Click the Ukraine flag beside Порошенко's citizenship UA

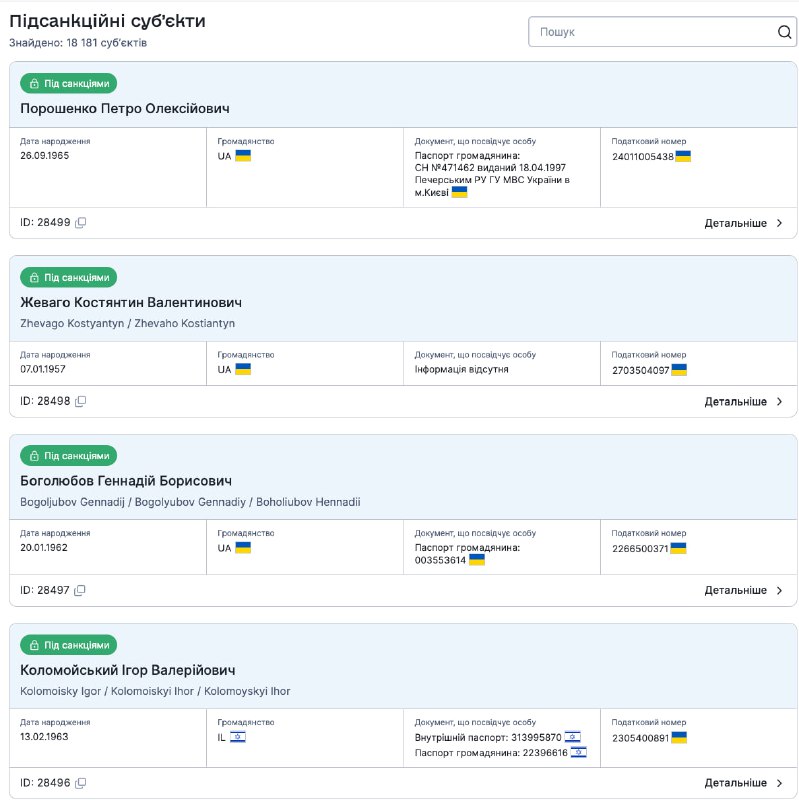coord(243,156)
